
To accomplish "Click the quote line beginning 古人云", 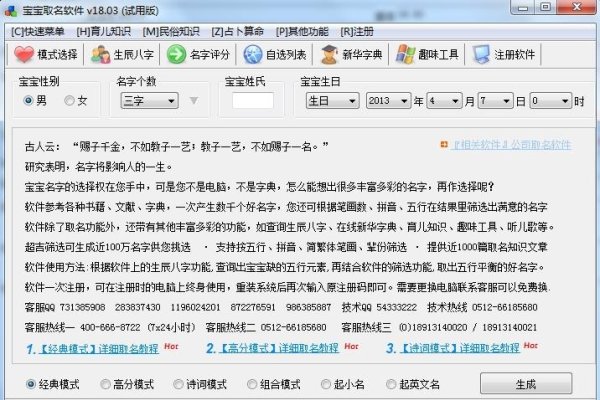I will coord(176,147).
